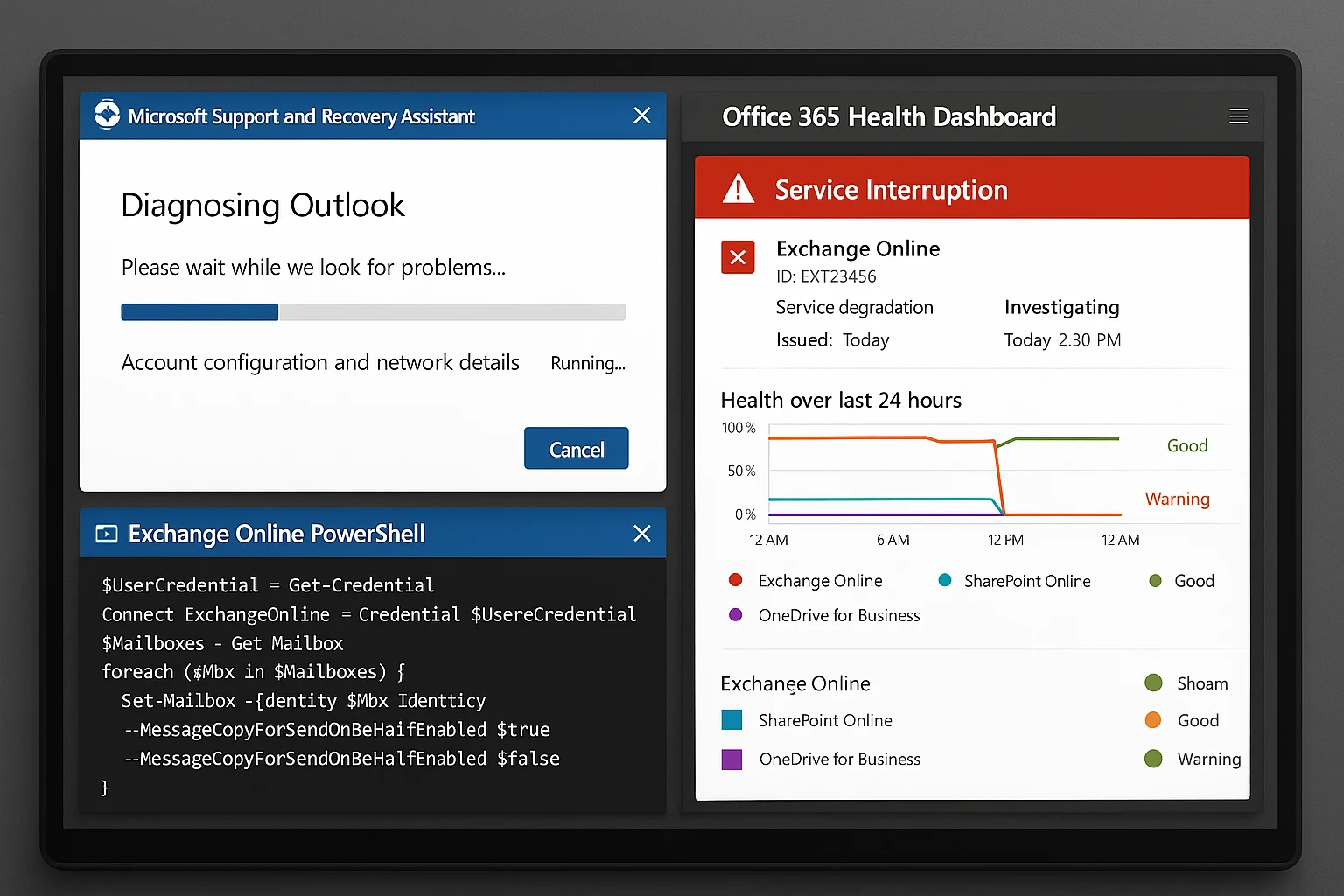The image size is (1344, 896).
Task: Click the teal square beside SharePoint Online
Action: 731,720
